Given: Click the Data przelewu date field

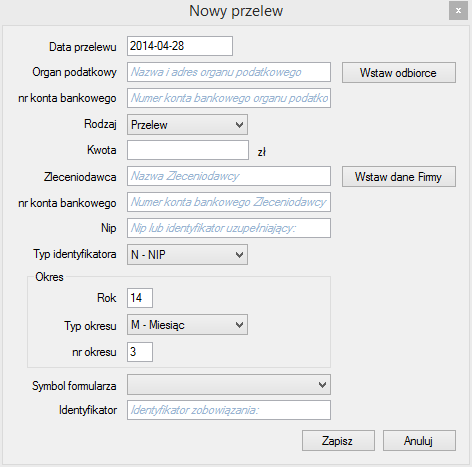Looking at the screenshot, I should [180, 46].
